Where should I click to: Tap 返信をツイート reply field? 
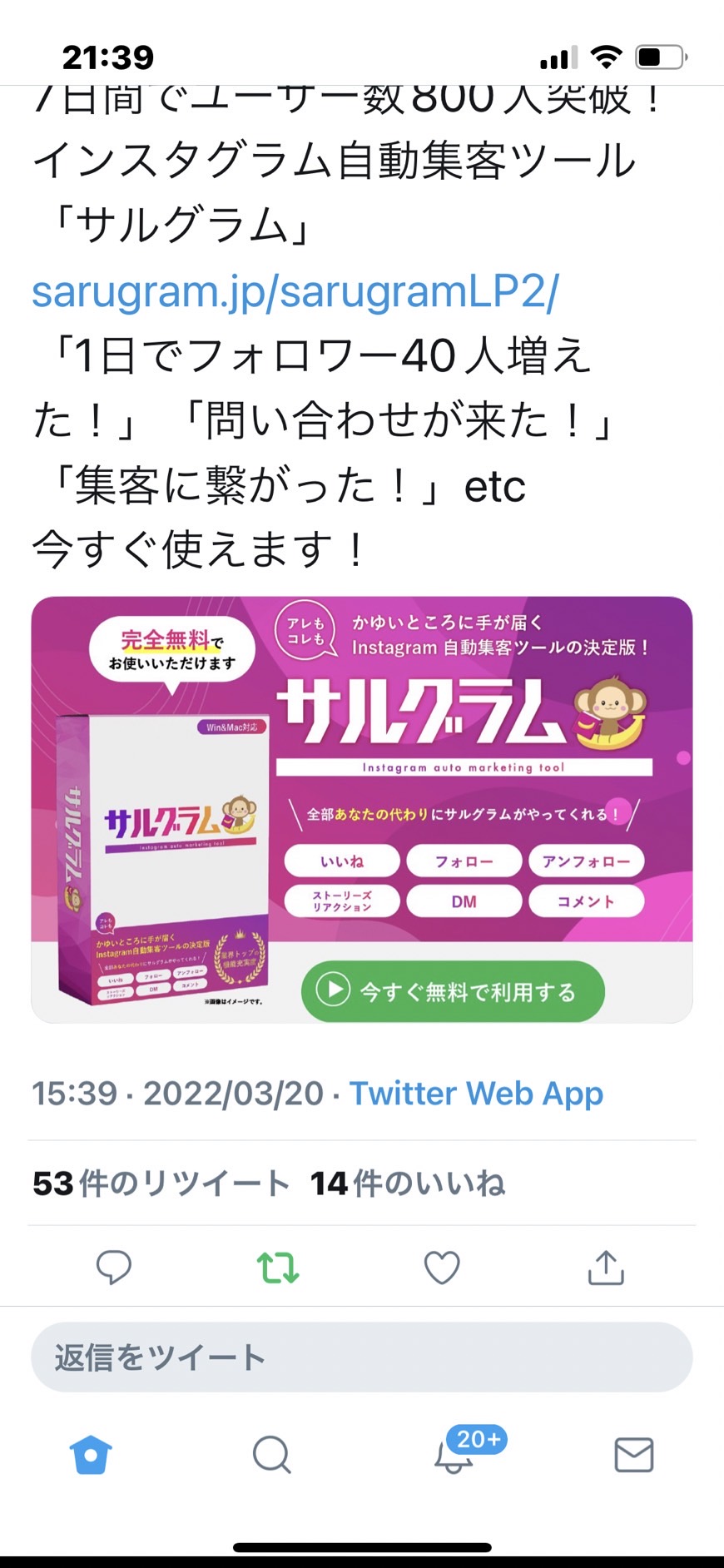362,1357
